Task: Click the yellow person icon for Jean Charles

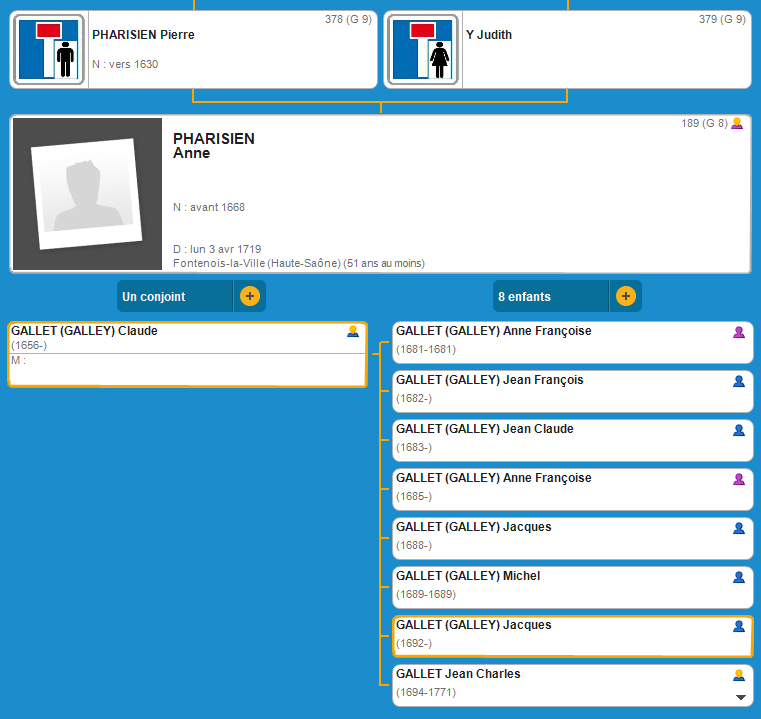Action: (x=739, y=675)
